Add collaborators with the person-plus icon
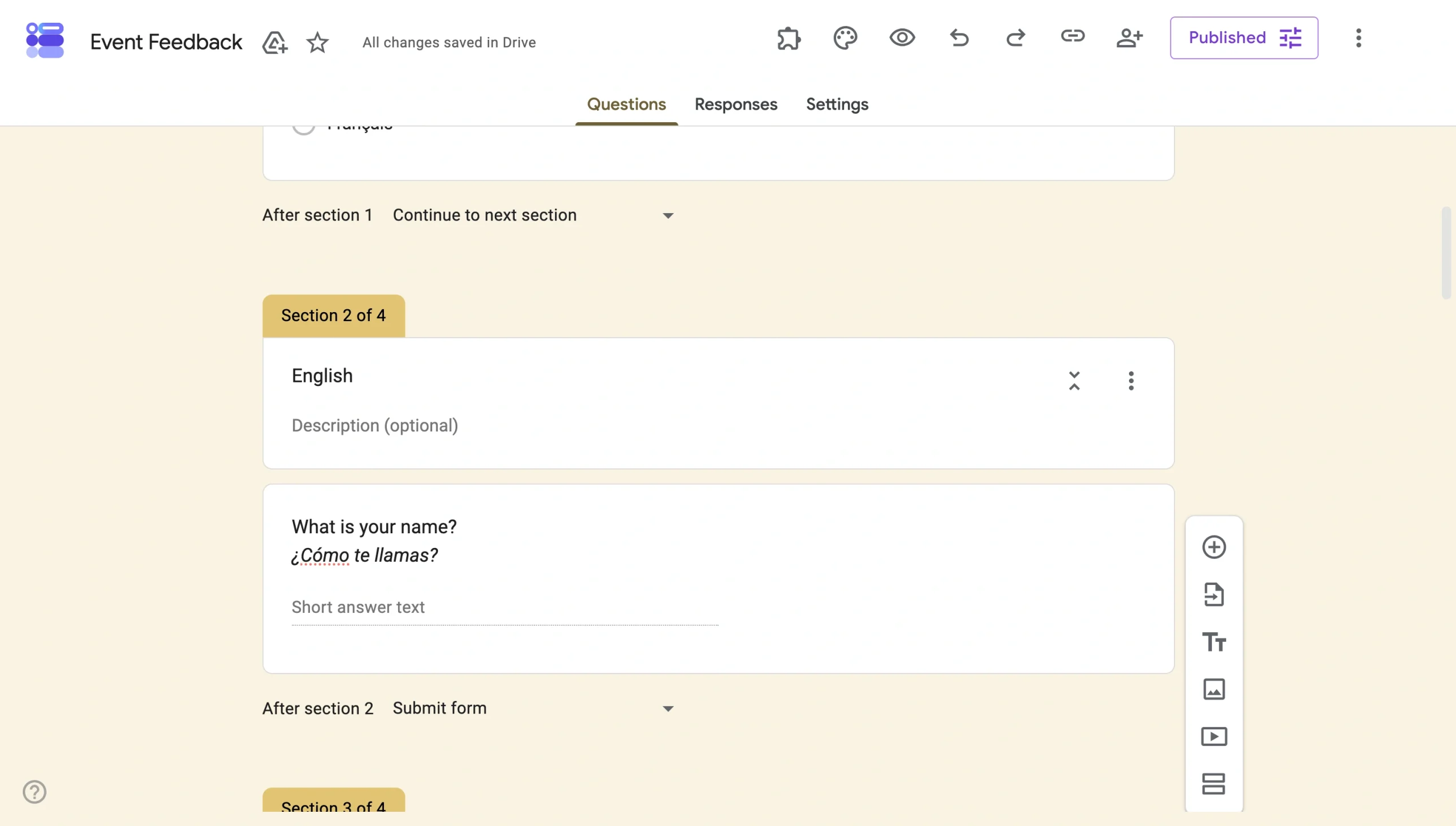The height and width of the screenshot is (826, 1456). 1130,38
